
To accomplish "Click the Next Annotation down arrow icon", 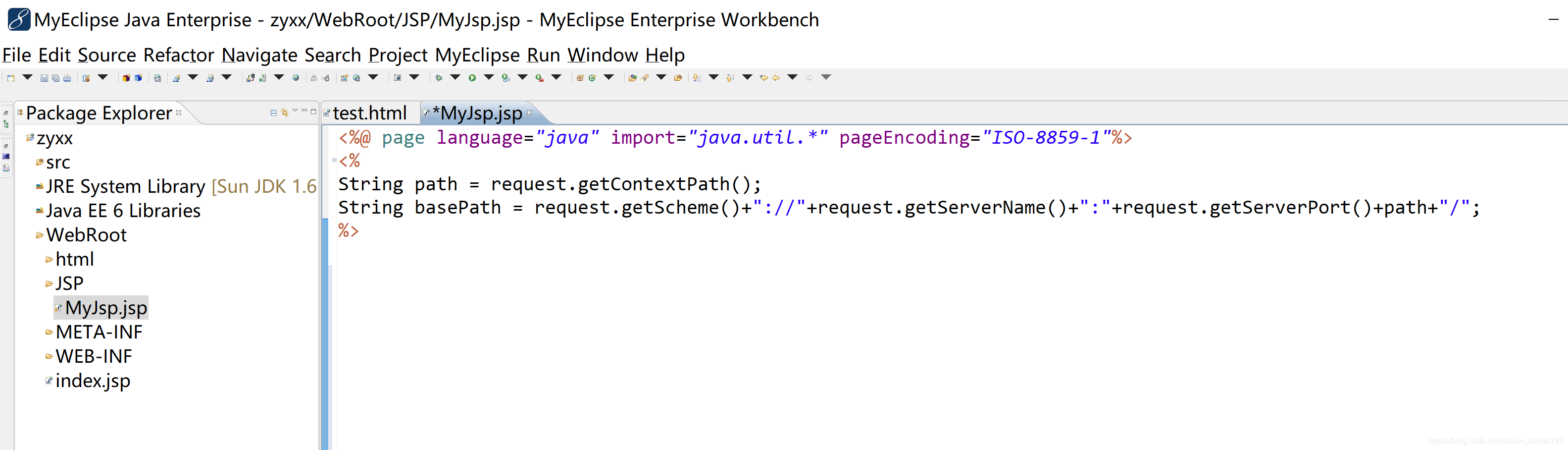I will 697,78.
